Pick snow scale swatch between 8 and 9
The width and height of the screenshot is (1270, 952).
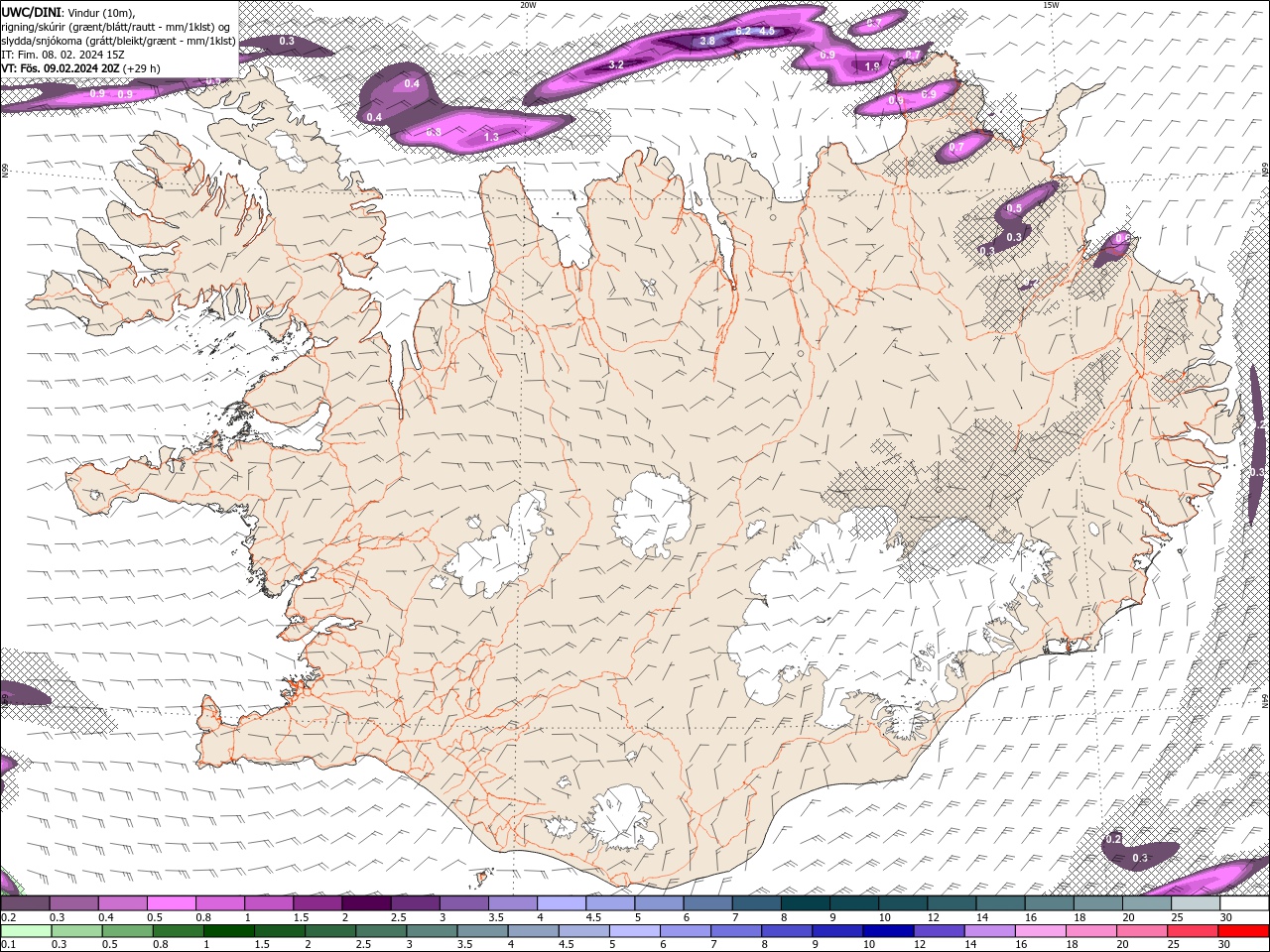point(806,903)
